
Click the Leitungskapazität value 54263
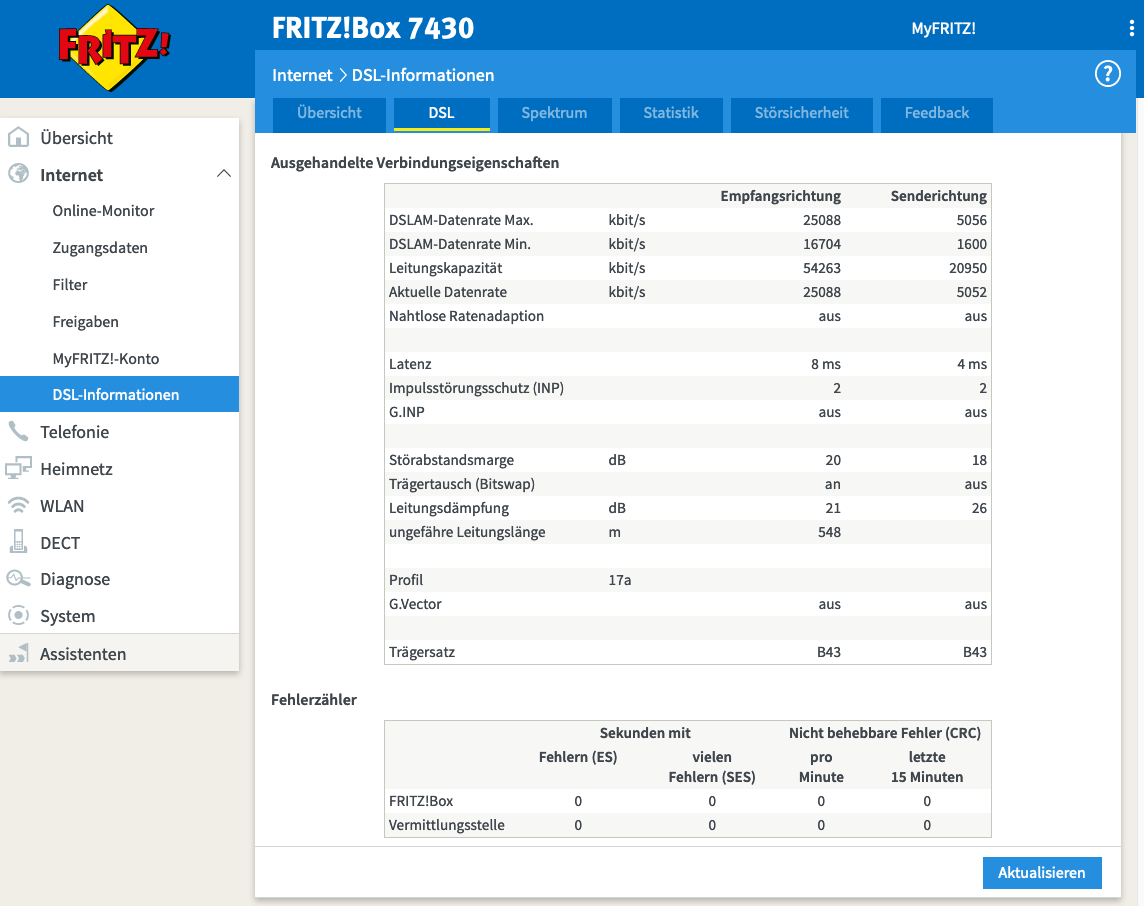pyautogui.click(x=822, y=268)
